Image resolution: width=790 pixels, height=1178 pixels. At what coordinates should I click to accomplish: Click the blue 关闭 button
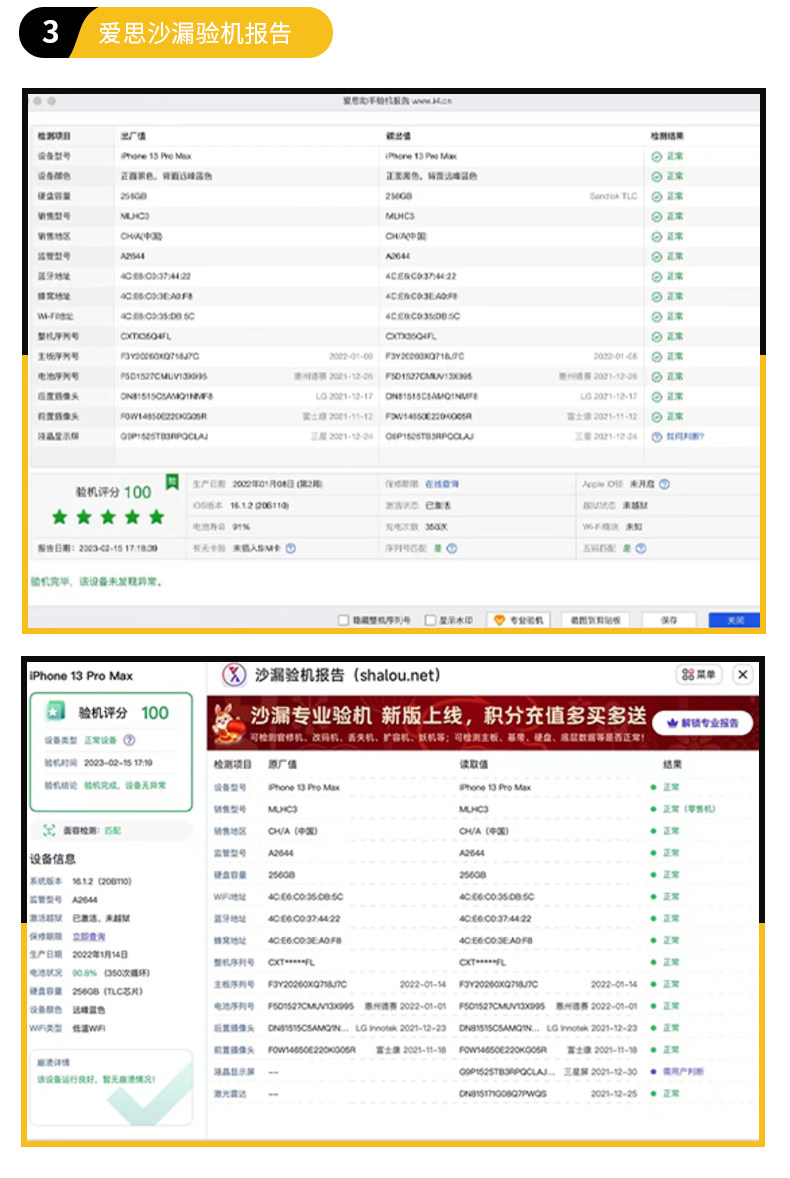(734, 620)
